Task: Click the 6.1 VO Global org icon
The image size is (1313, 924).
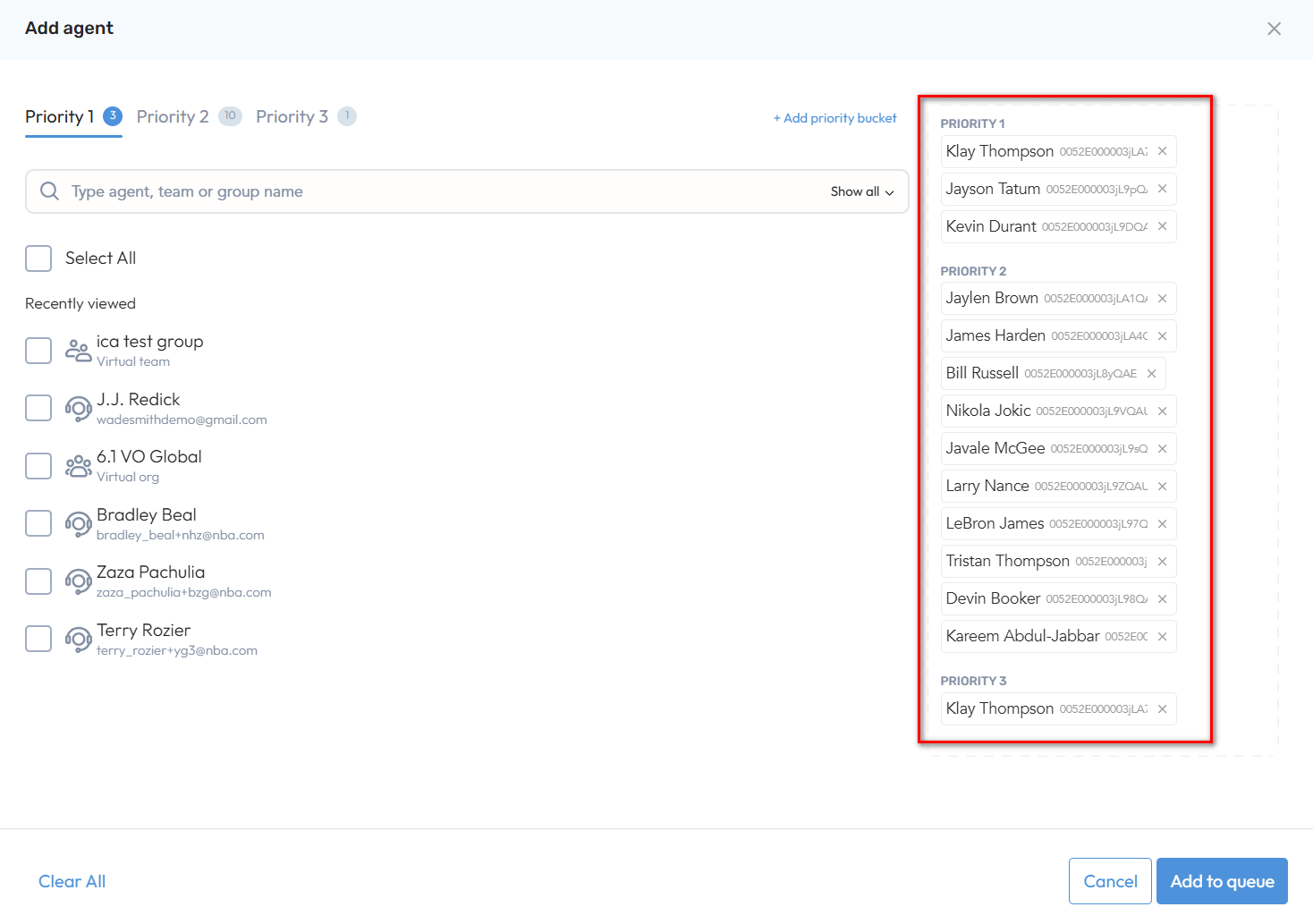Action: coord(78,466)
